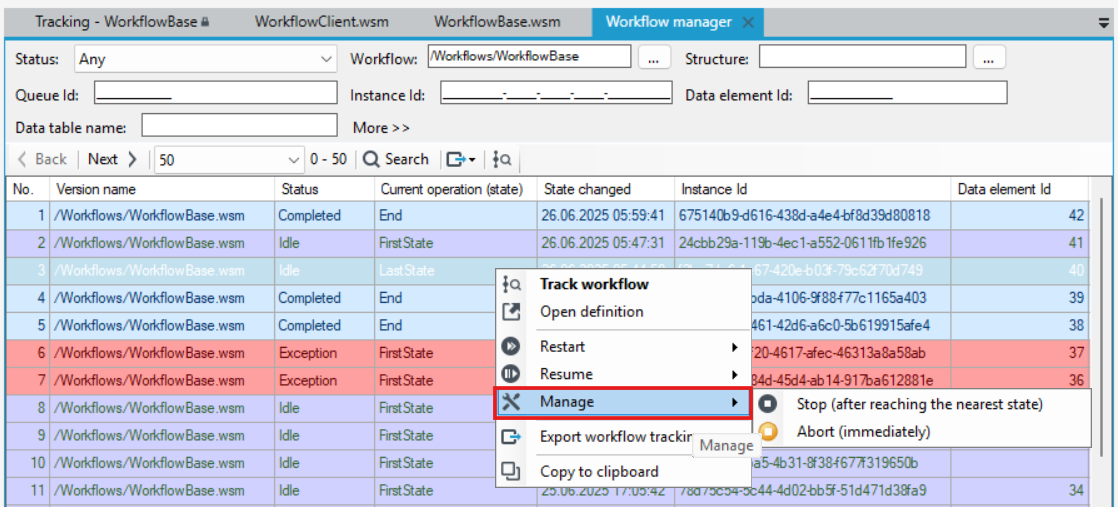Choose Track workflow from context menu

[x=594, y=284]
